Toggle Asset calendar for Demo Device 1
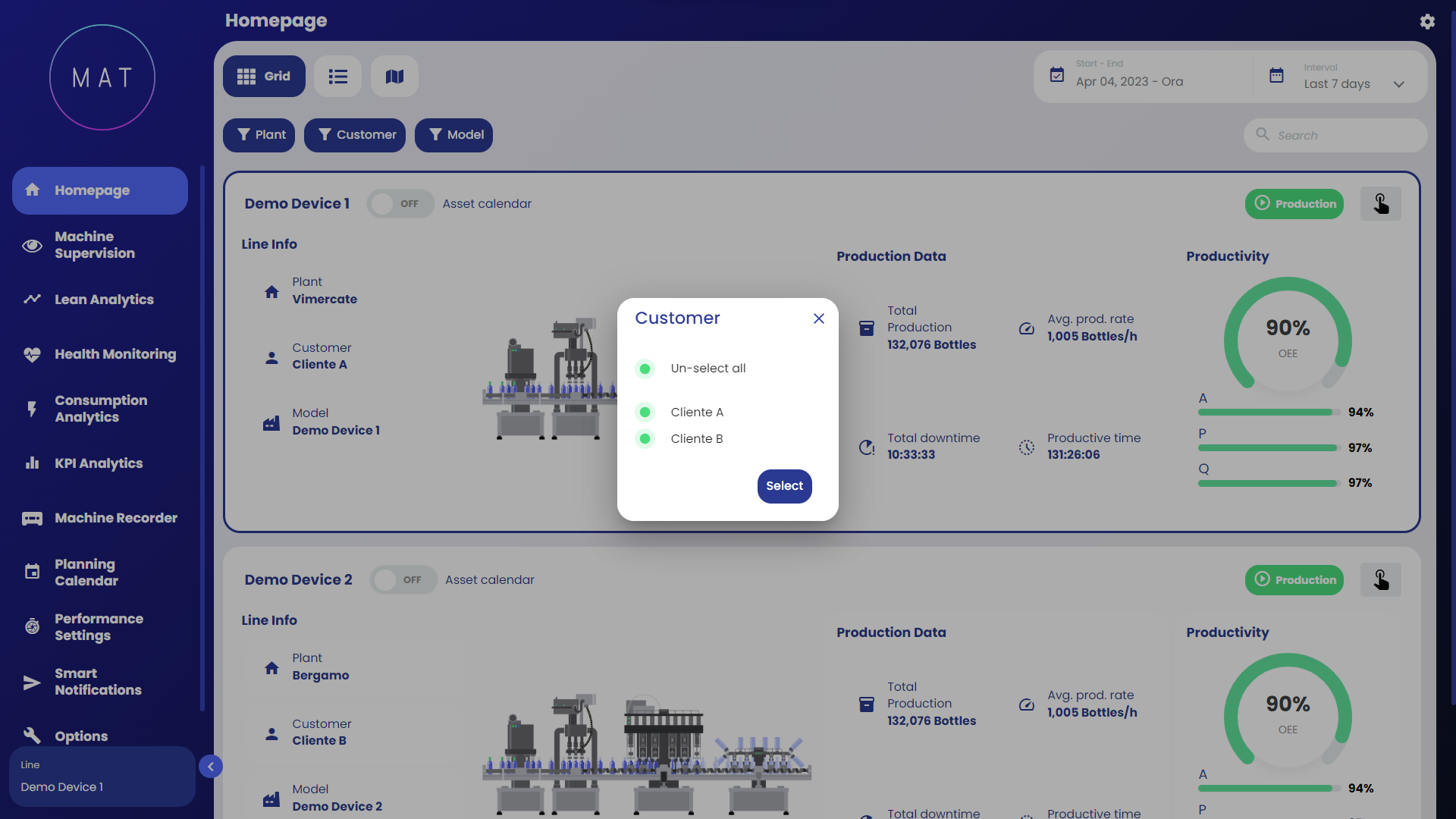The width and height of the screenshot is (1456, 819). click(400, 204)
